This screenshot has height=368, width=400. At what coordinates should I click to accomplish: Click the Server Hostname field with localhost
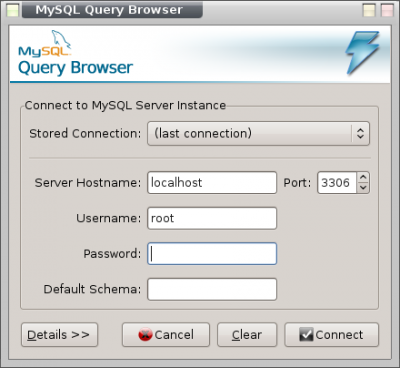212,183
